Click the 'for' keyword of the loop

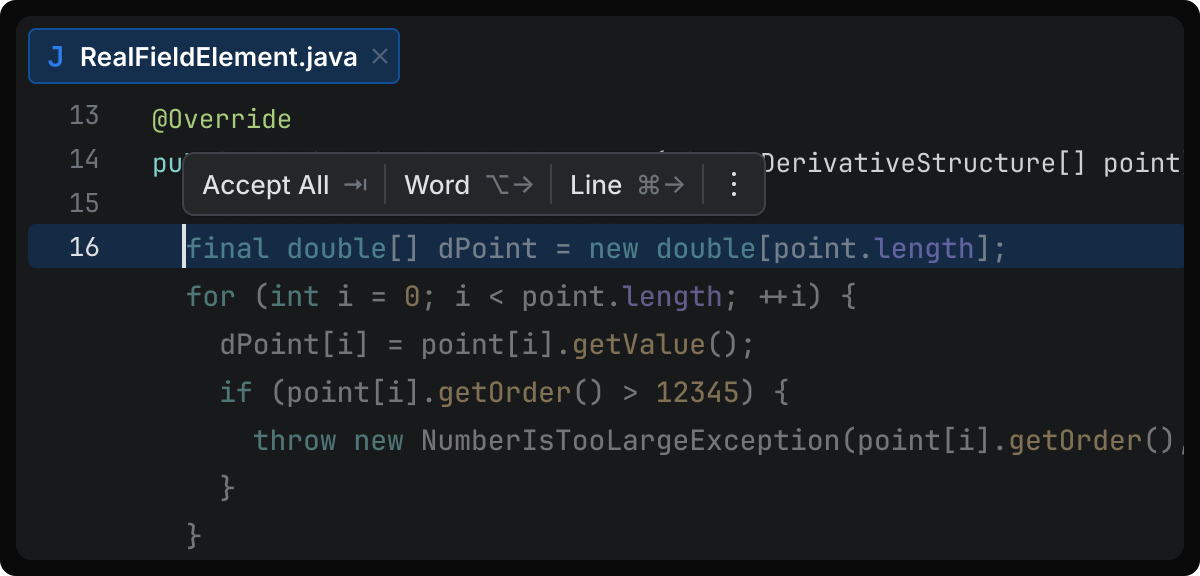[211, 297]
